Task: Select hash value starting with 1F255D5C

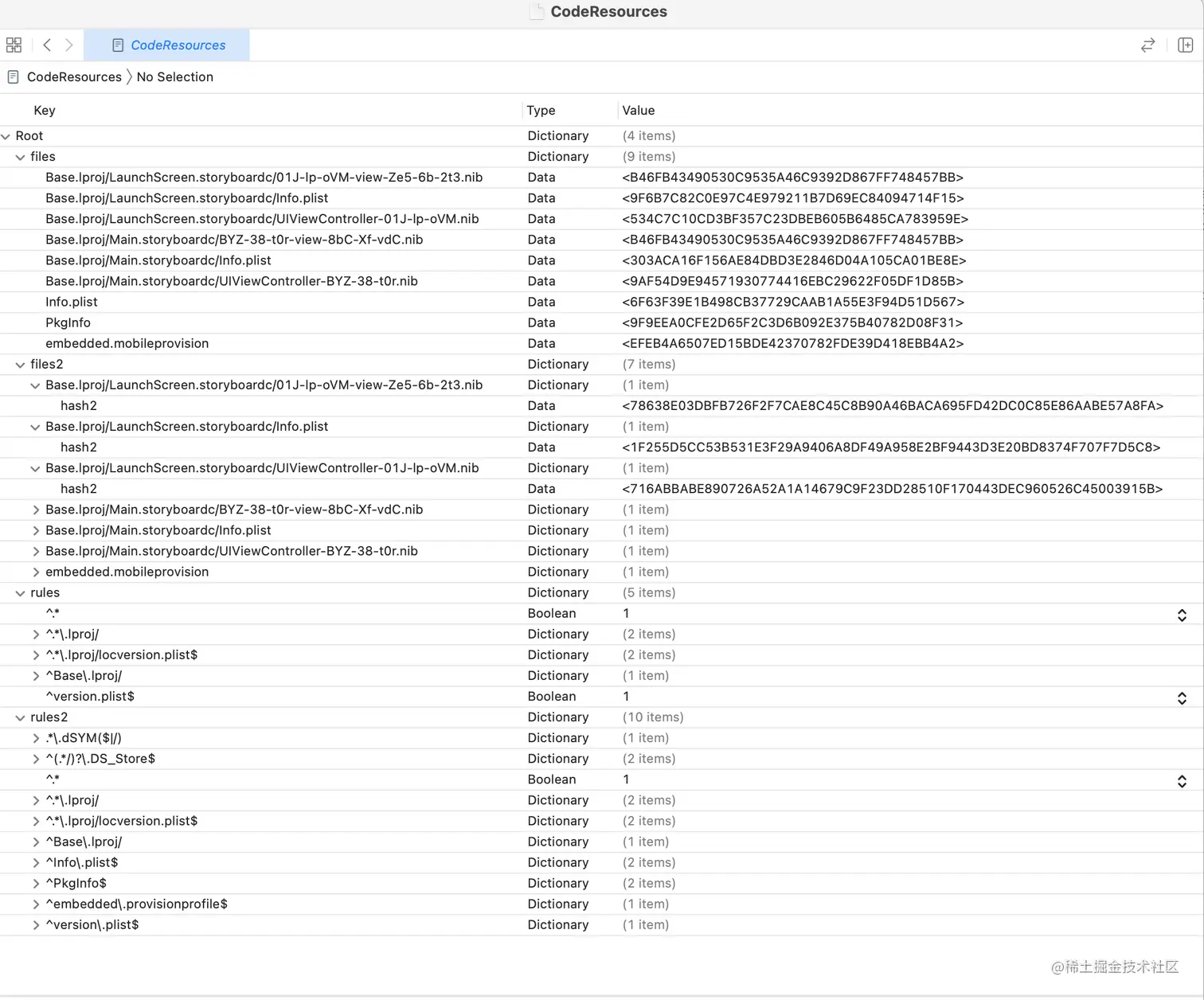Action: pyautogui.click(x=891, y=447)
